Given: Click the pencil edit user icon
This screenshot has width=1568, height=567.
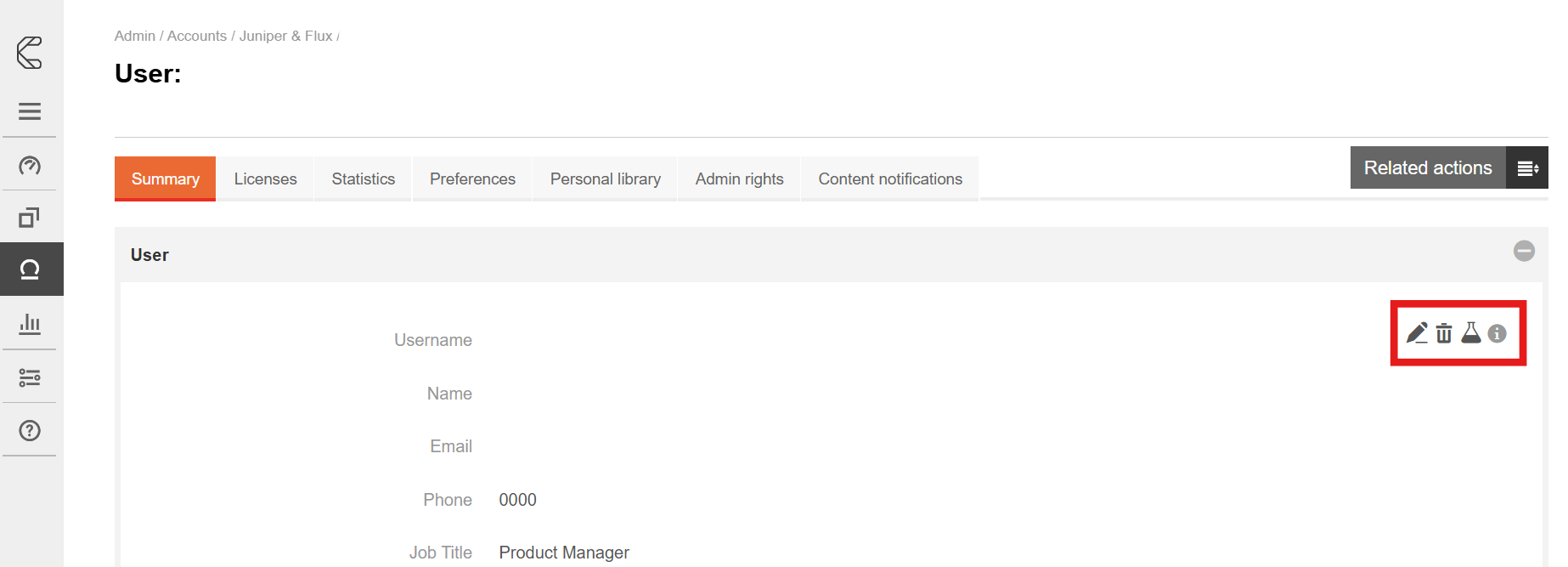Looking at the screenshot, I should pyautogui.click(x=1417, y=333).
